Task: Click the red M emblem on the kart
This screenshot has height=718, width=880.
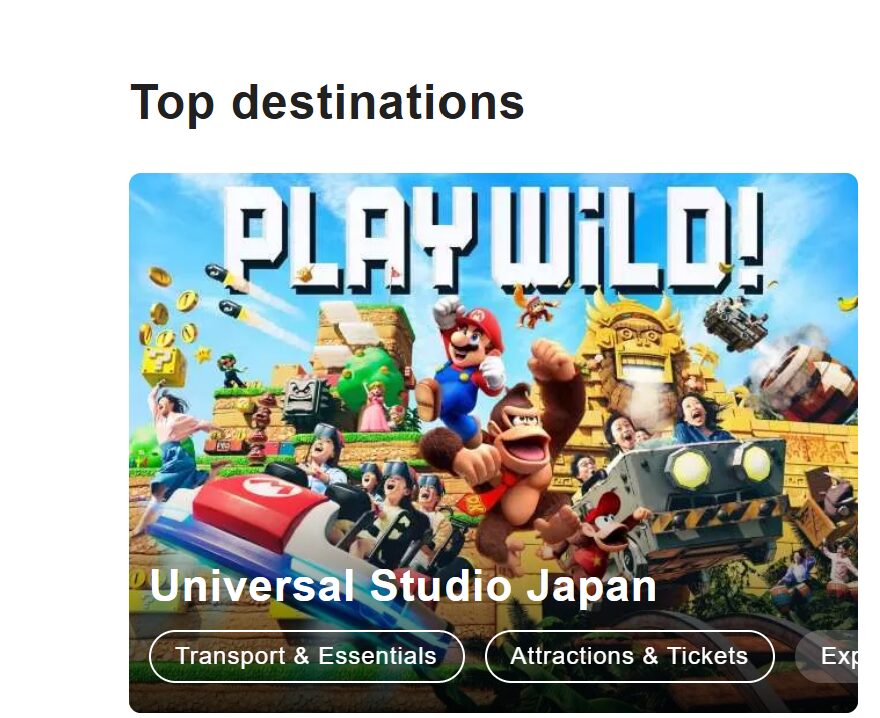Action: [273, 486]
